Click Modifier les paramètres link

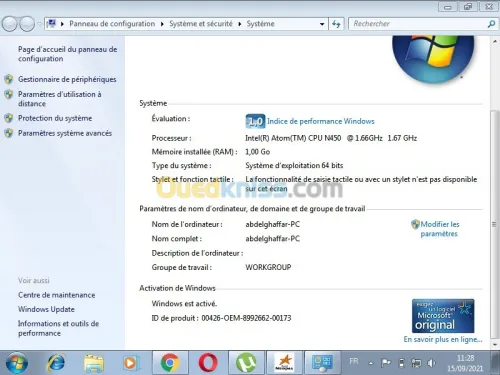coord(440,229)
